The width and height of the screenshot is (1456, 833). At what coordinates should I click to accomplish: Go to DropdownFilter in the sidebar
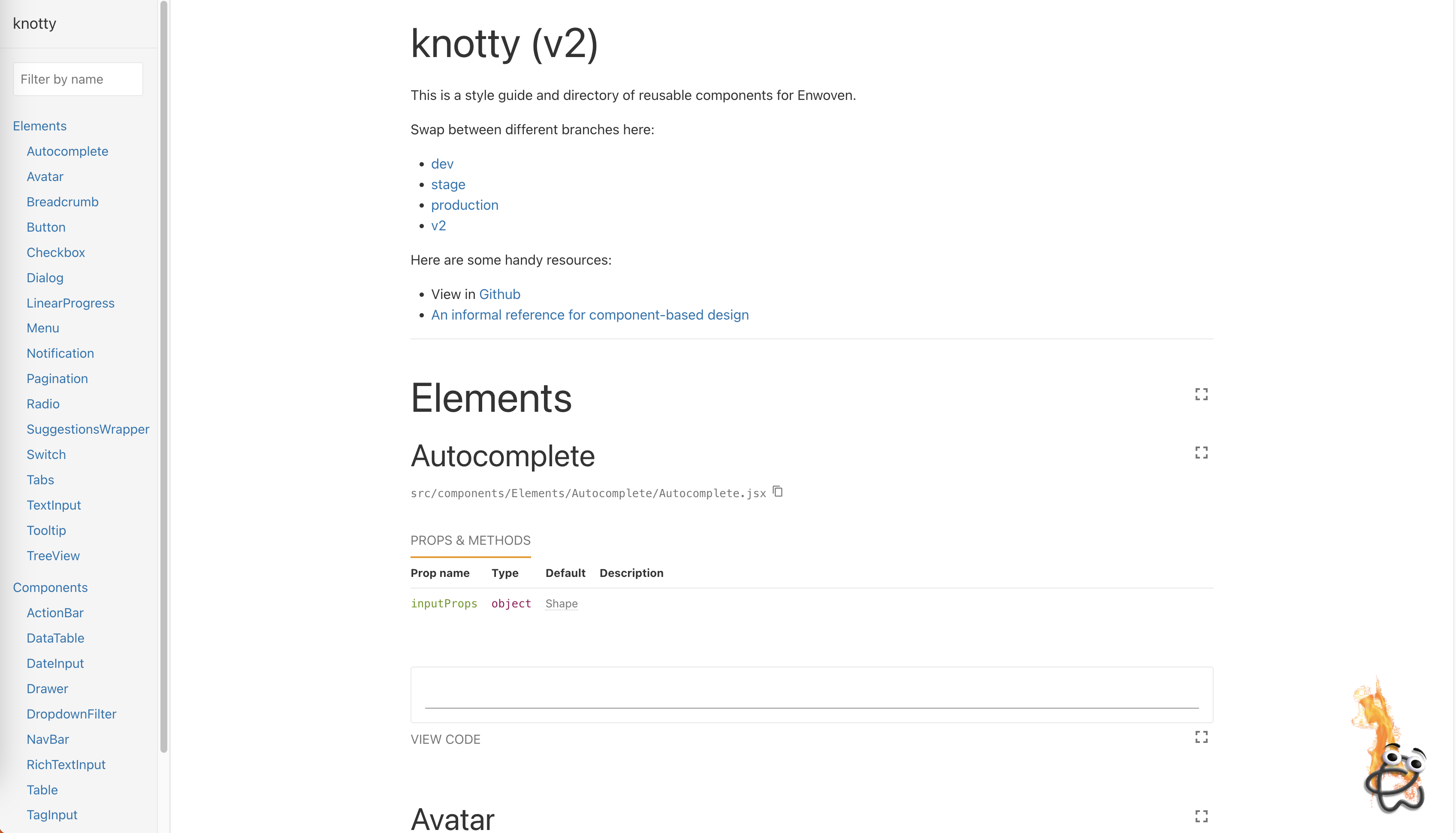(x=71, y=714)
